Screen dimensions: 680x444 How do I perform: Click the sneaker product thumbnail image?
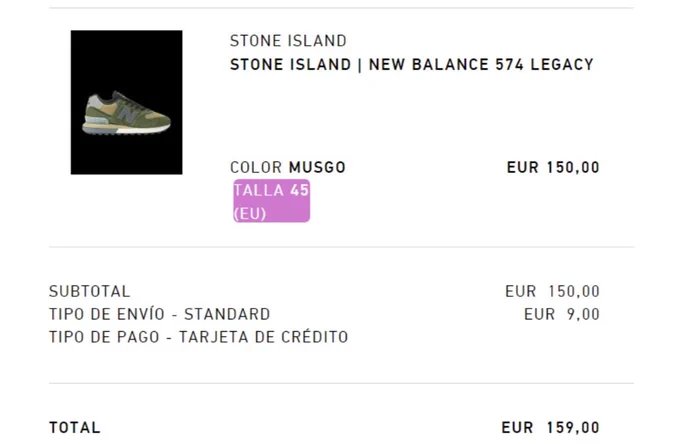pyautogui.click(x=127, y=102)
